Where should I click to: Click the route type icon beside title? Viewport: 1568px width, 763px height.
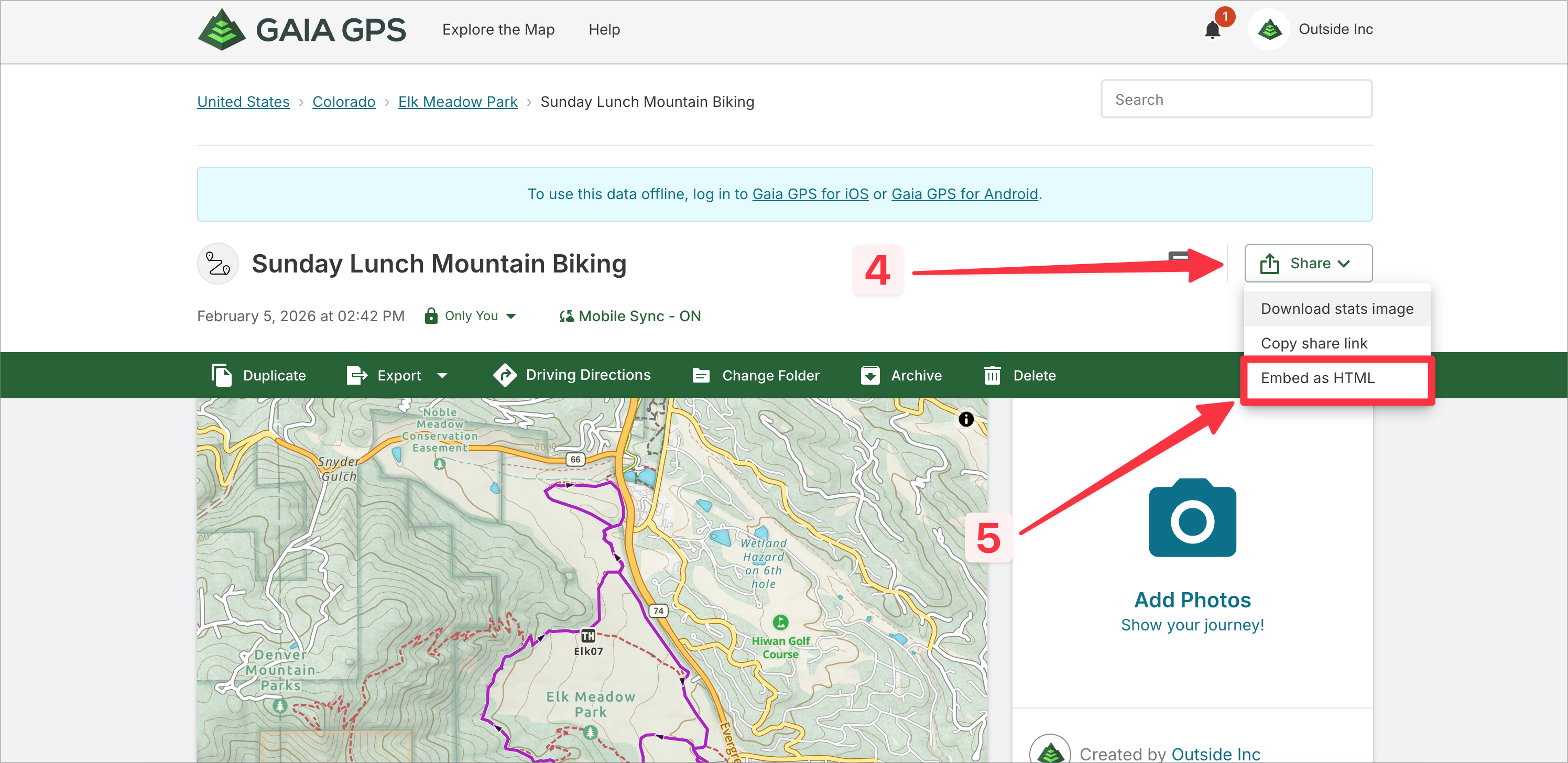218,264
